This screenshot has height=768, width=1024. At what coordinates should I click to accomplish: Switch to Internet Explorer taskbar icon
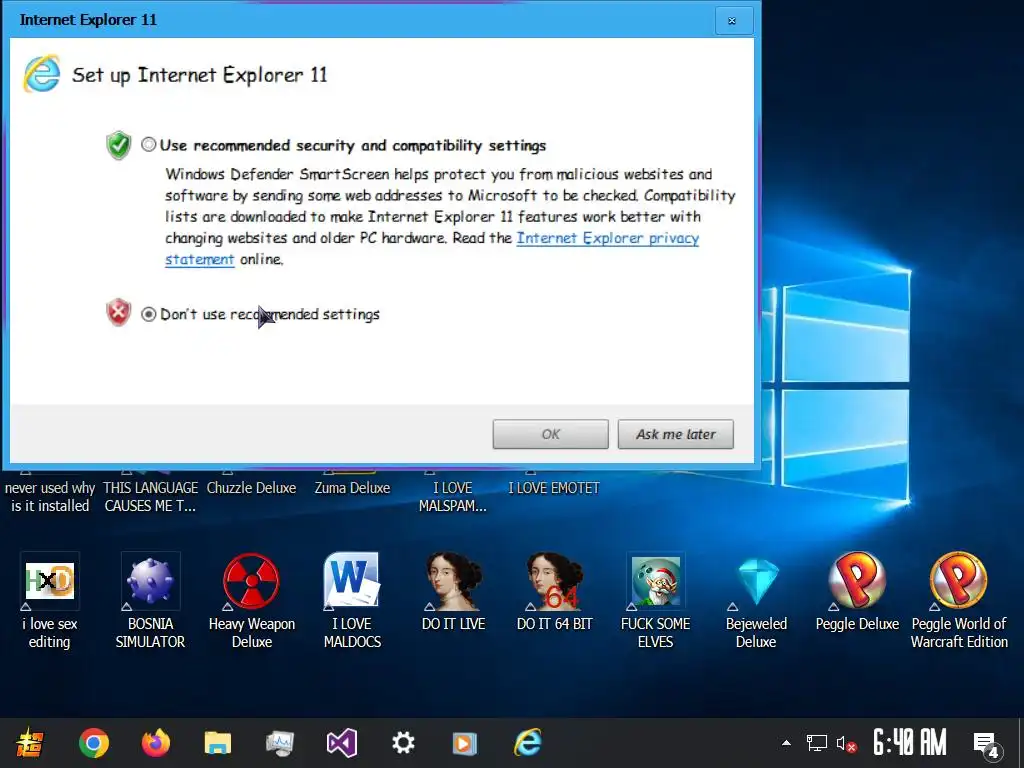pyautogui.click(x=528, y=743)
